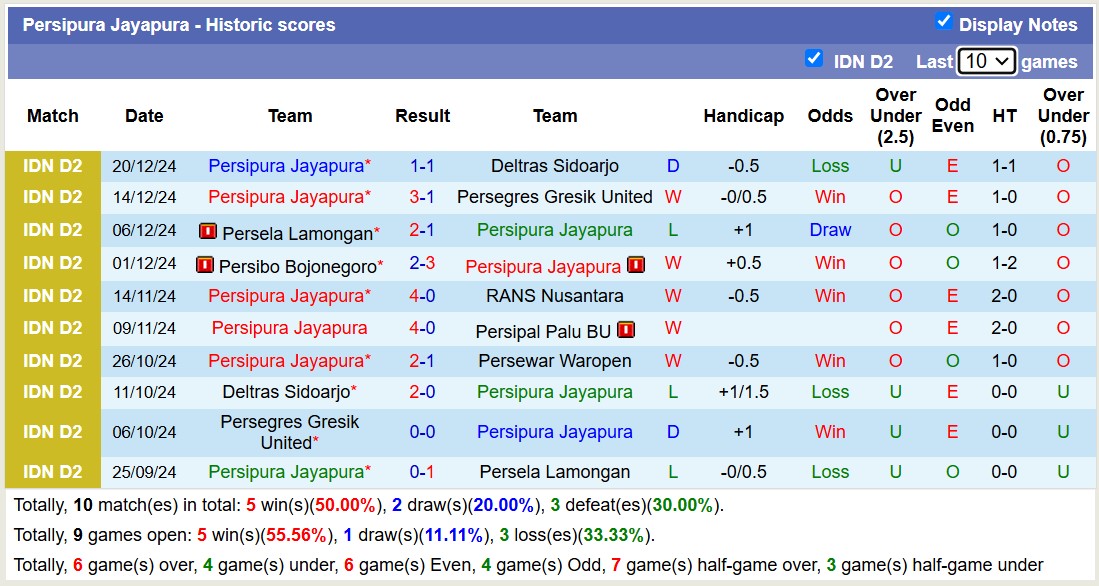This screenshot has width=1099, height=586.
Task: Click the red card icon beside Persela Lamongan
Action: pos(208,232)
